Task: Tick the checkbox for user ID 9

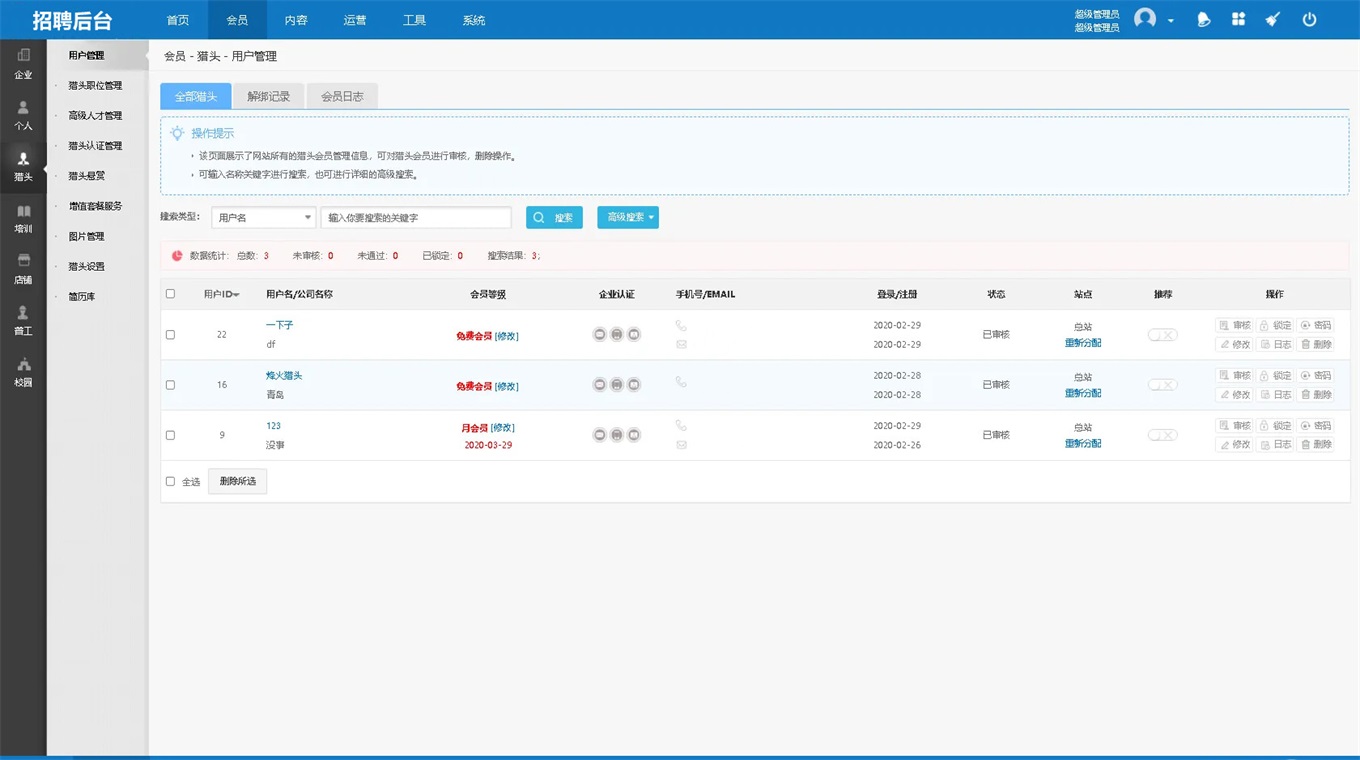Action: (x=170, y=435)
